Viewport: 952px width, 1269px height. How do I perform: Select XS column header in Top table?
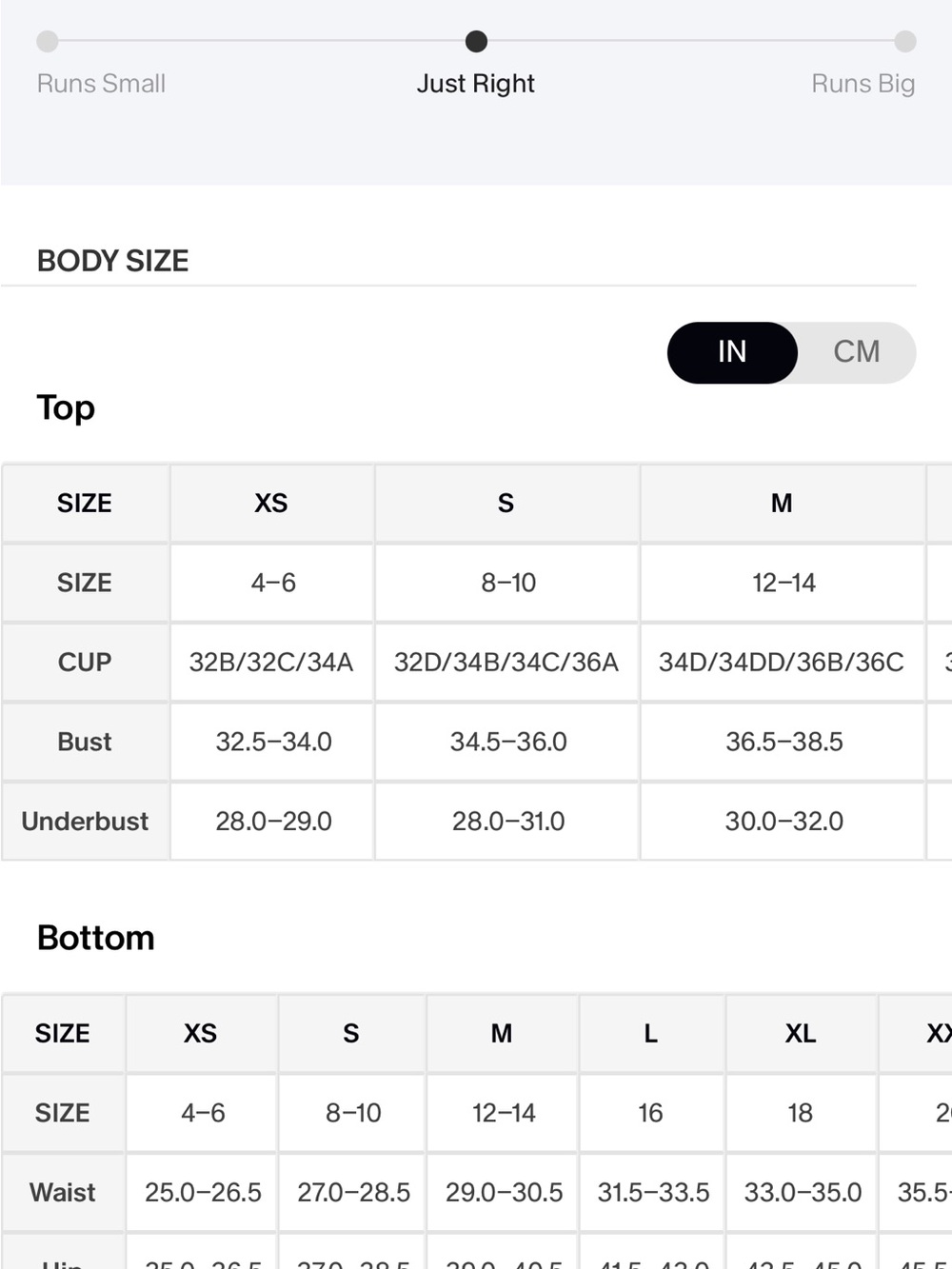coord(271,503)
